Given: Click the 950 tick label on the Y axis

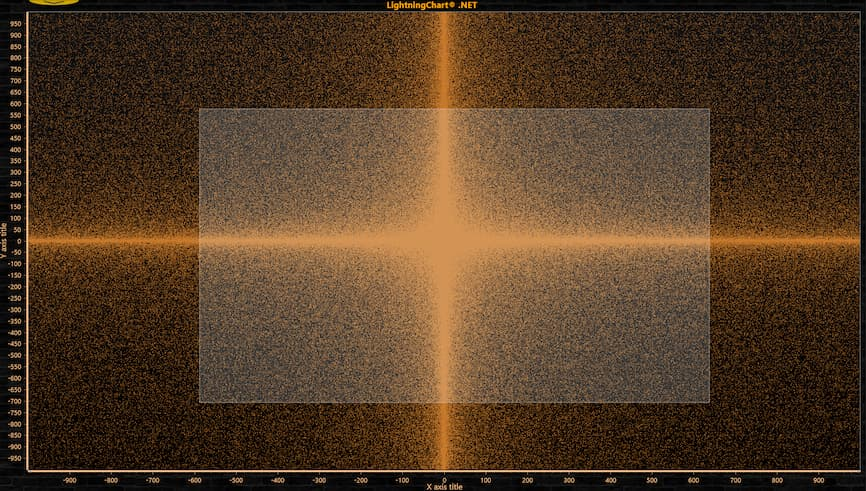Looking at the screenshot, I should (17, 23).
